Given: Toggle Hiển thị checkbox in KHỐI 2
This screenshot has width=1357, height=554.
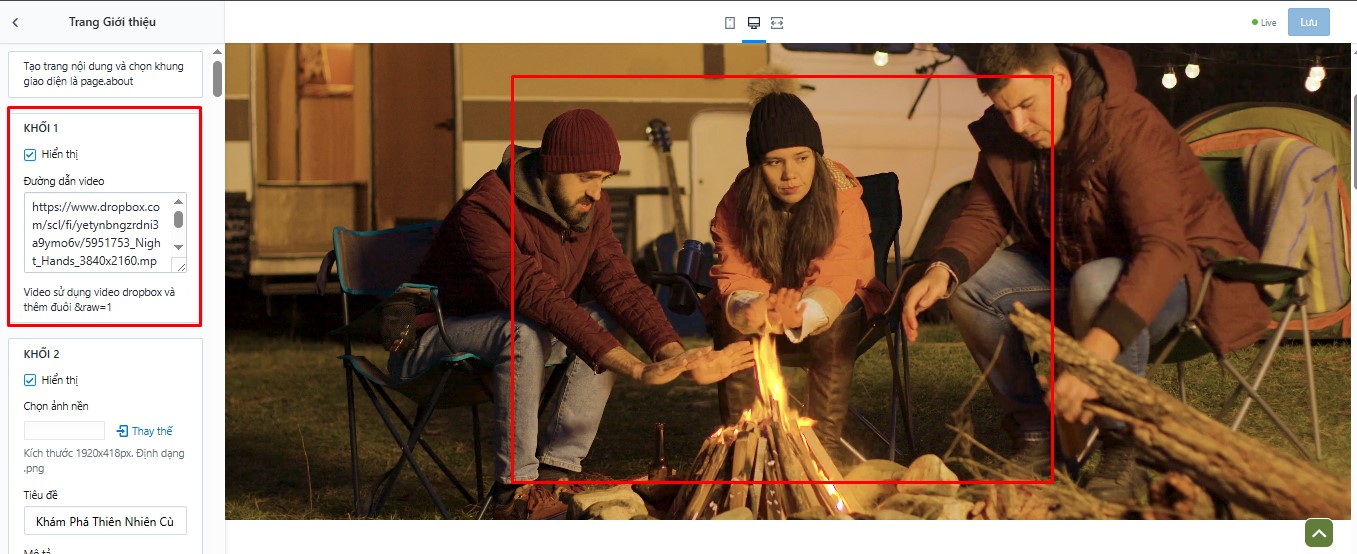Looking at the screenshot, I should [x=30, y=380].
